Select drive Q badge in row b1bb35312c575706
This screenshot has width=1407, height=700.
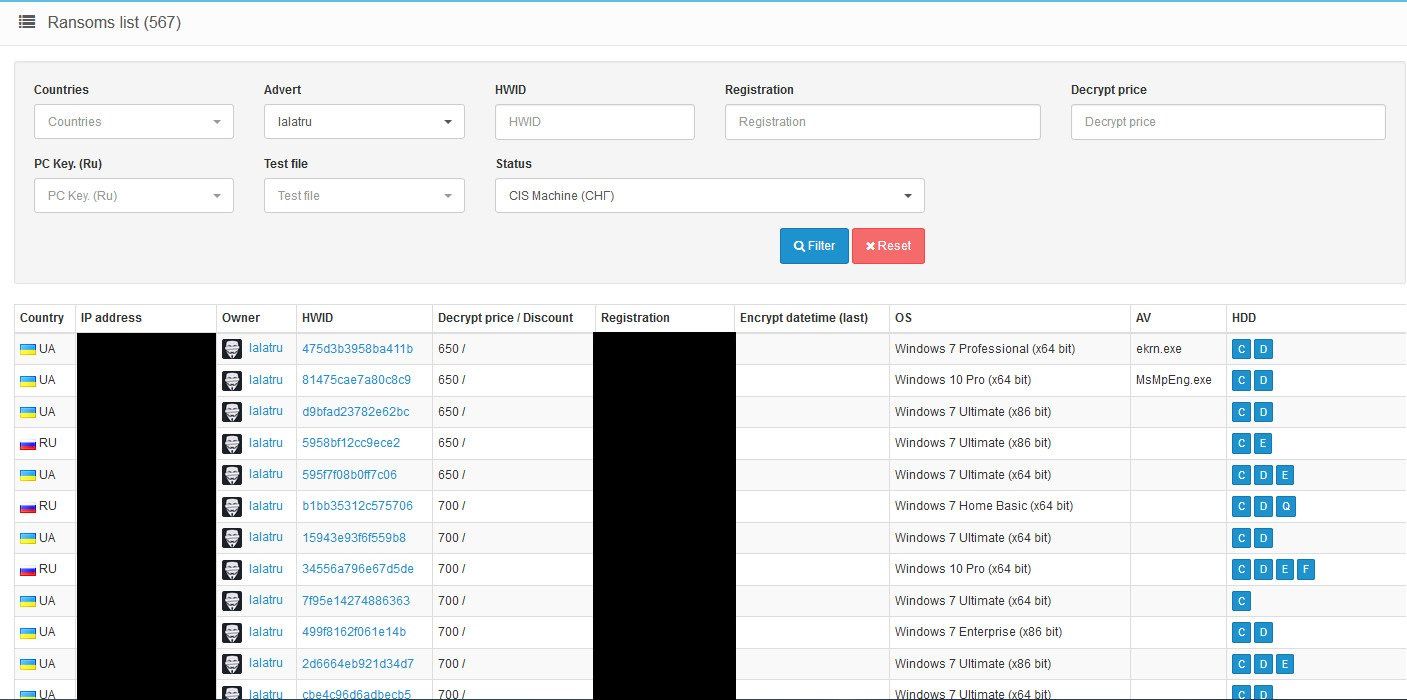(1286, 507)
